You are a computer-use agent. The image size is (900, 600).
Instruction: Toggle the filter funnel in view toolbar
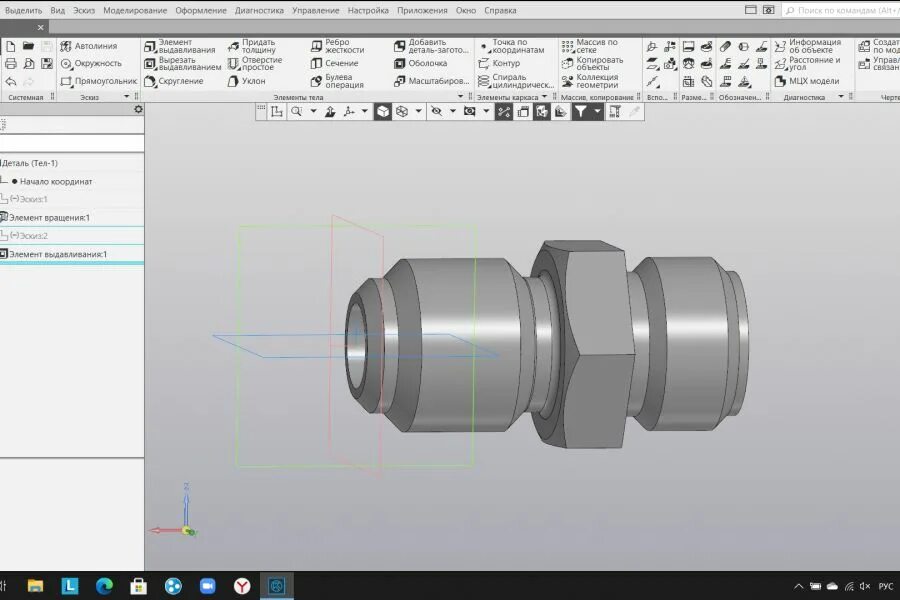[580, 111]
